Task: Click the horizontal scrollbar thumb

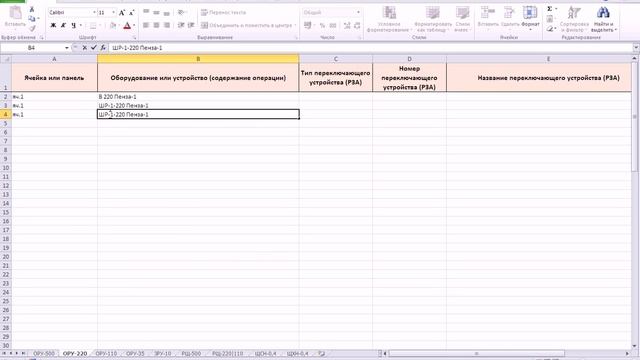Action: 476,353
